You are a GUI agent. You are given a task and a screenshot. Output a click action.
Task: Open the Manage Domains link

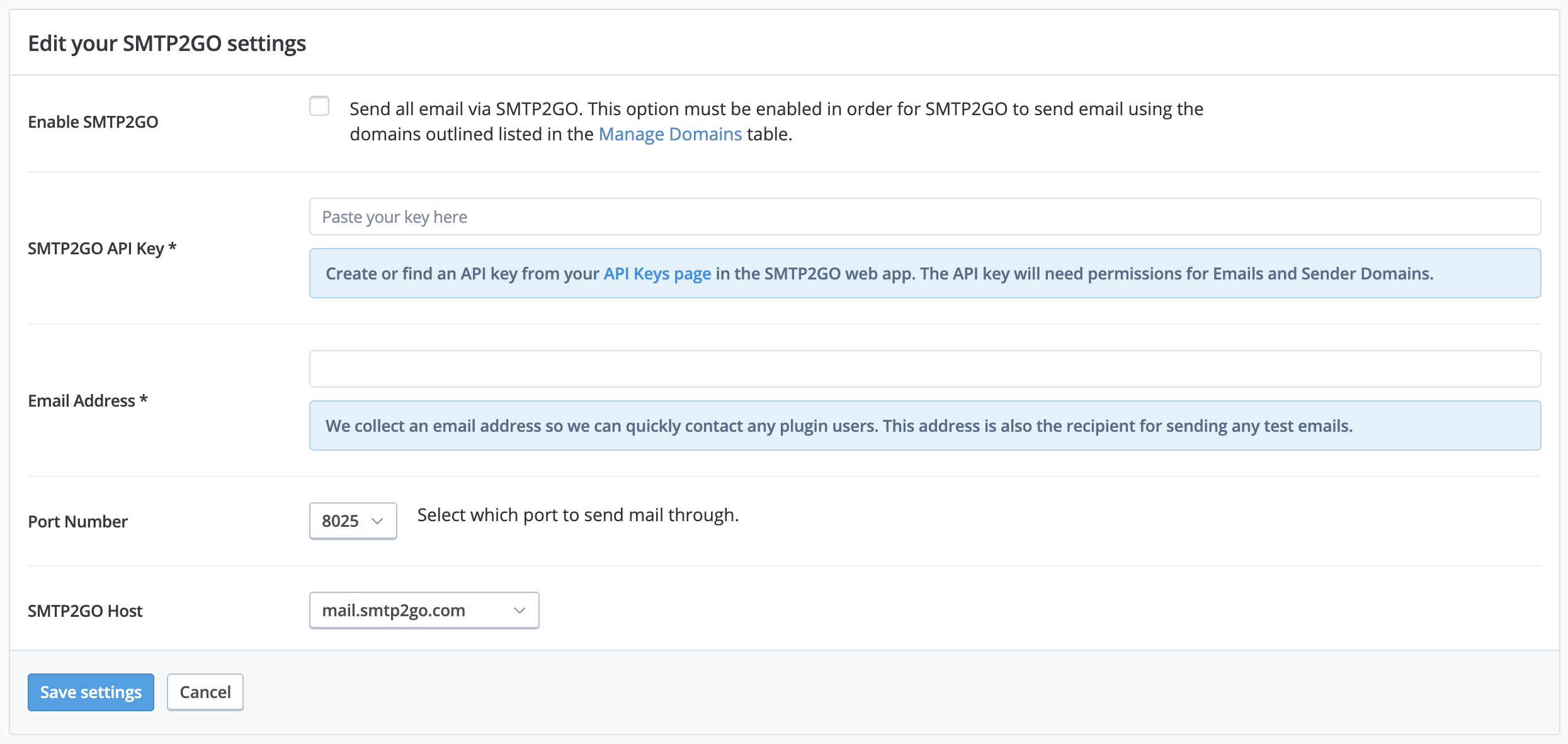point(670,134)
